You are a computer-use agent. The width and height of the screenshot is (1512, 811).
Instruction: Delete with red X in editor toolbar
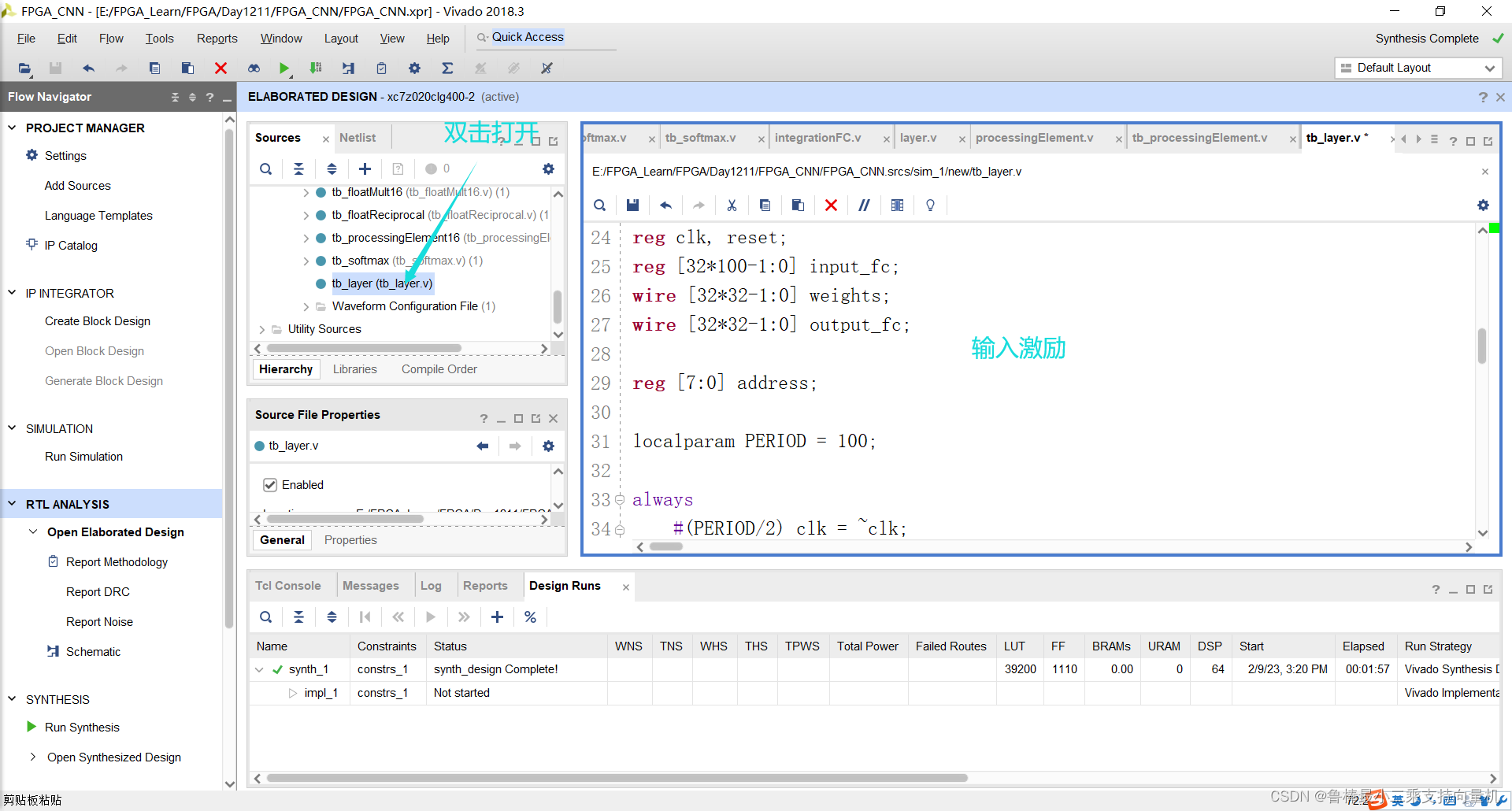(831, 206)
